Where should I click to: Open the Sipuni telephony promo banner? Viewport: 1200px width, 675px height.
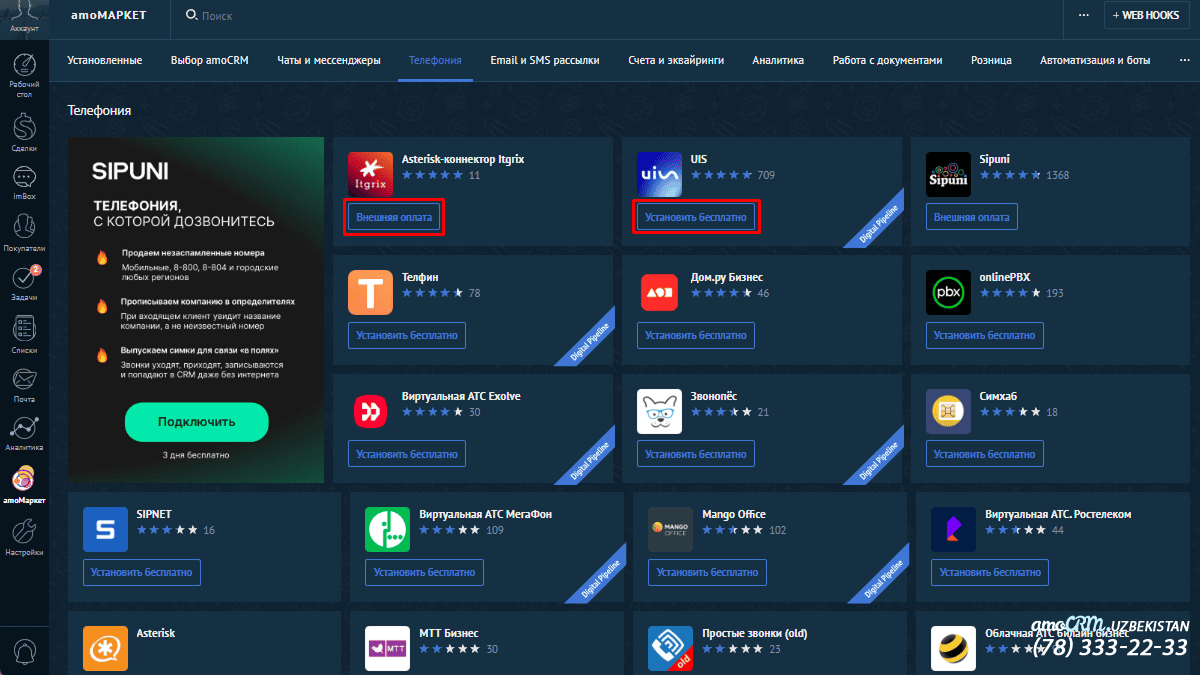click(196, 310)
